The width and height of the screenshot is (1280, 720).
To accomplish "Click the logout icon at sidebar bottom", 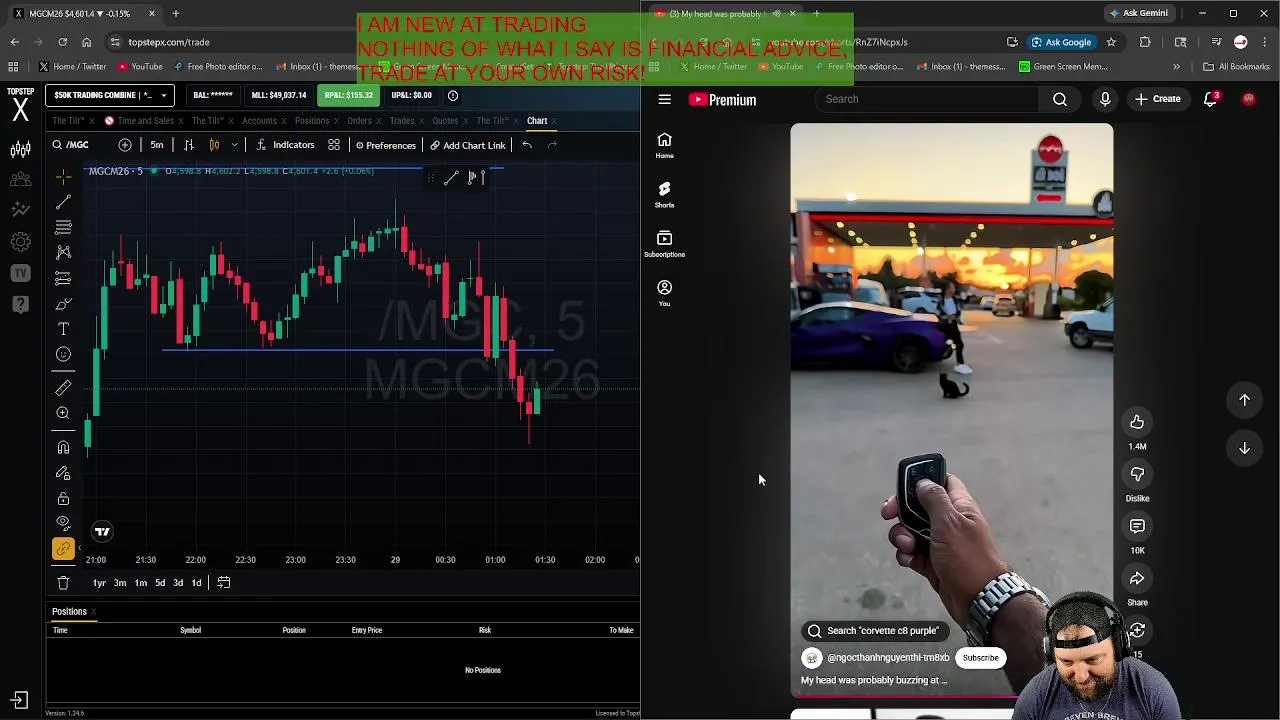I will tap(20, 700).
